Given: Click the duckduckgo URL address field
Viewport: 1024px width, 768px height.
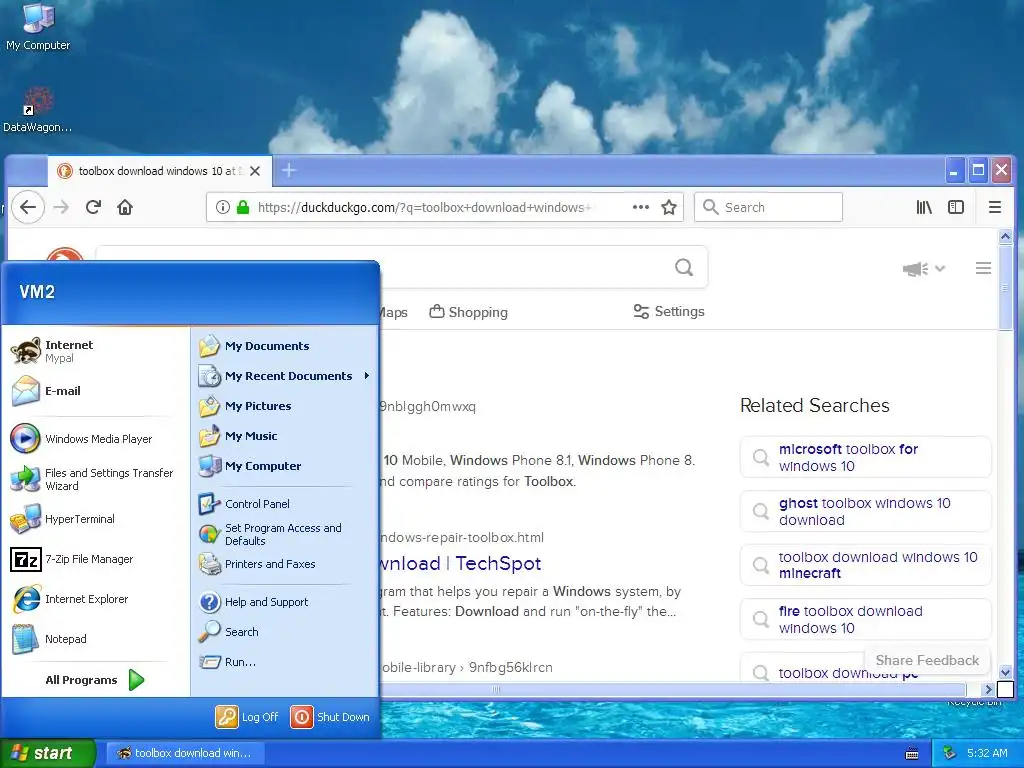Looking at the screenshot, I should [x=426, y=207].
